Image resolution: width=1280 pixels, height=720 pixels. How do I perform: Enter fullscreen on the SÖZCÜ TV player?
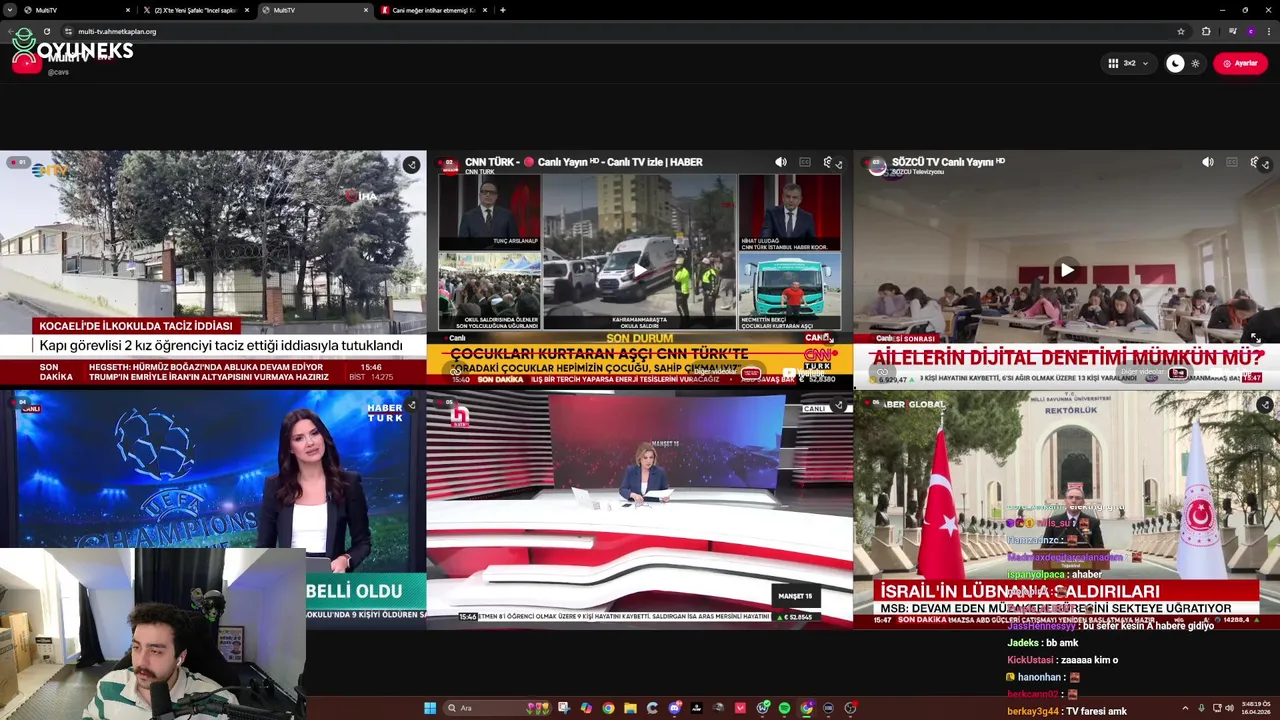pyautogui.click(x=1256, y=338)
